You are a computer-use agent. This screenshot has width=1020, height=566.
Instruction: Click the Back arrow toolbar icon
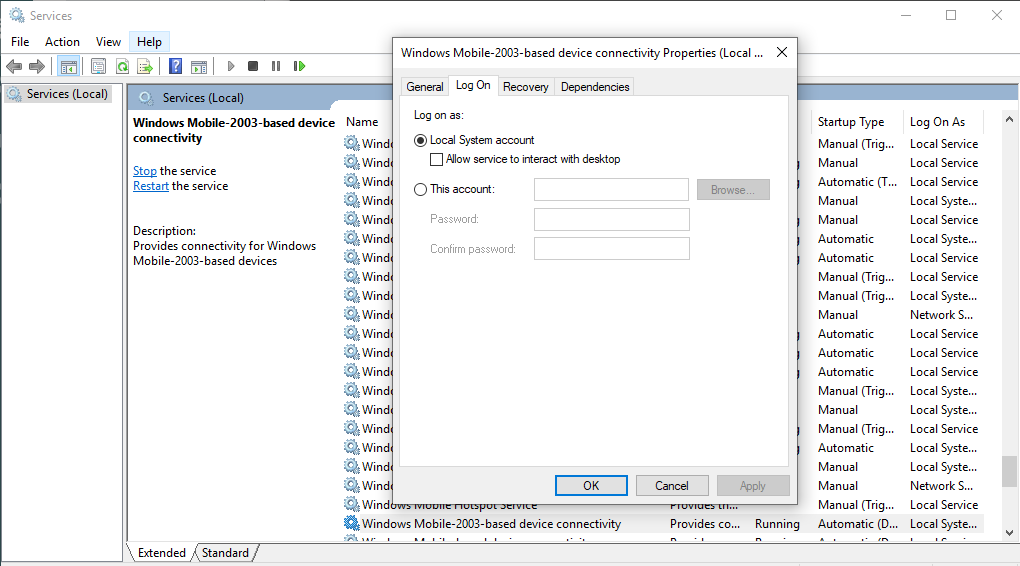pos(14,66)
